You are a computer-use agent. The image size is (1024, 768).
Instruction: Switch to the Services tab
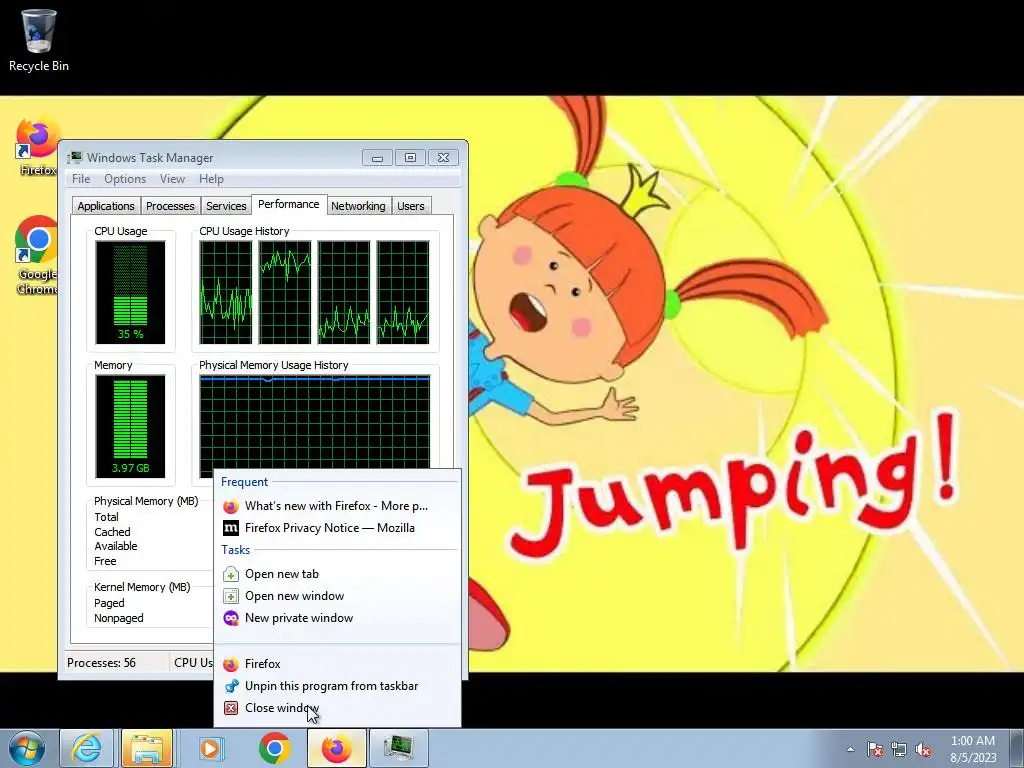pyautogui.click(x=227, y=206)
